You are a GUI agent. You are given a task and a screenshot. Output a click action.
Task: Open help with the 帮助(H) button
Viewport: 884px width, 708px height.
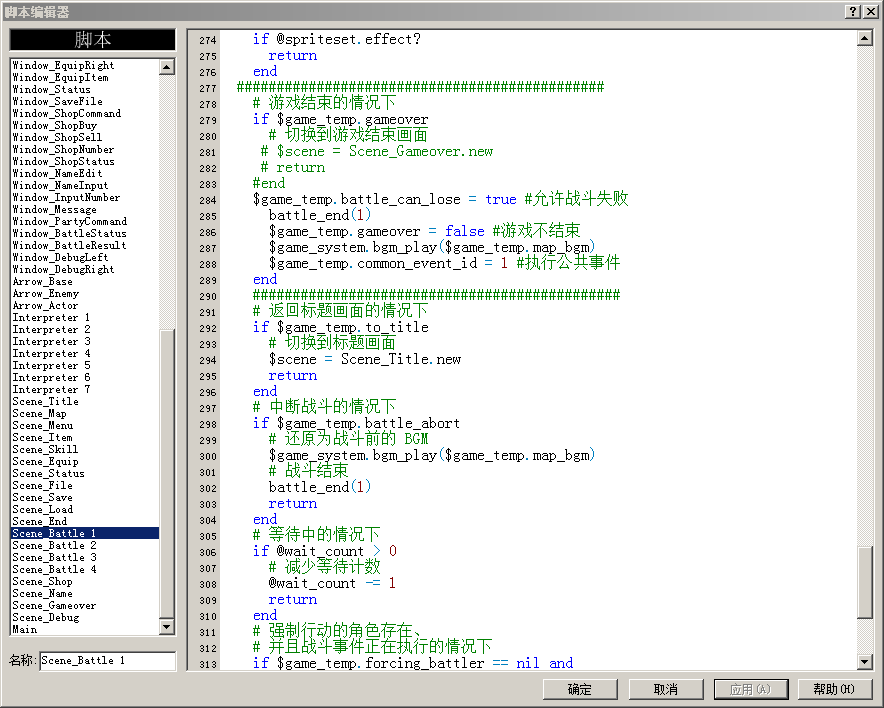coord(834,689)
